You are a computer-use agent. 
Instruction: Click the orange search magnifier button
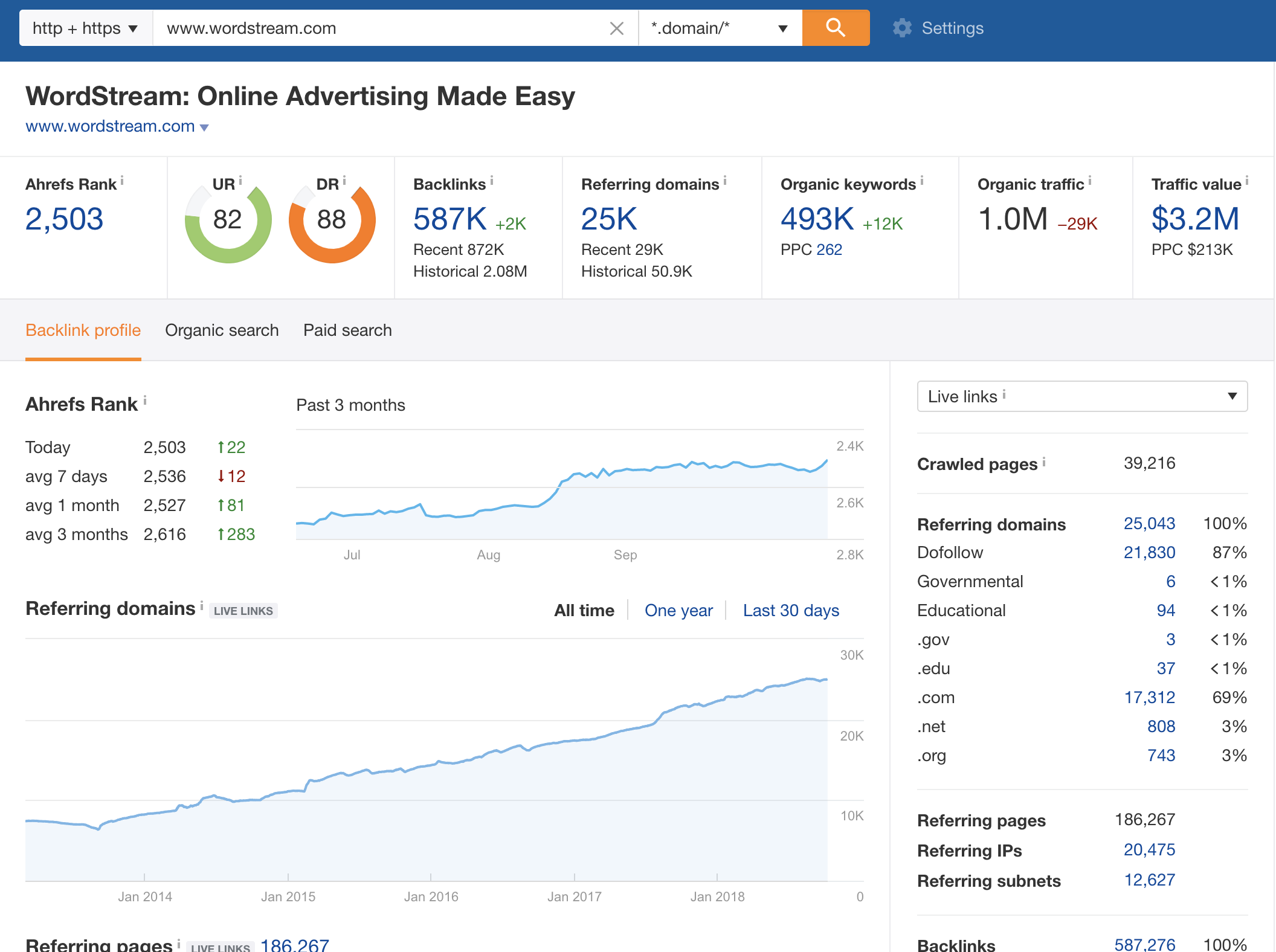(x=836, y=28)
